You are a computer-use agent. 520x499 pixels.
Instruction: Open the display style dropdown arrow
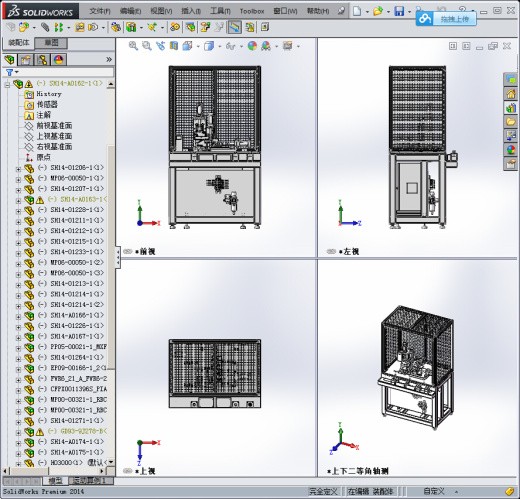coord(219,46)
